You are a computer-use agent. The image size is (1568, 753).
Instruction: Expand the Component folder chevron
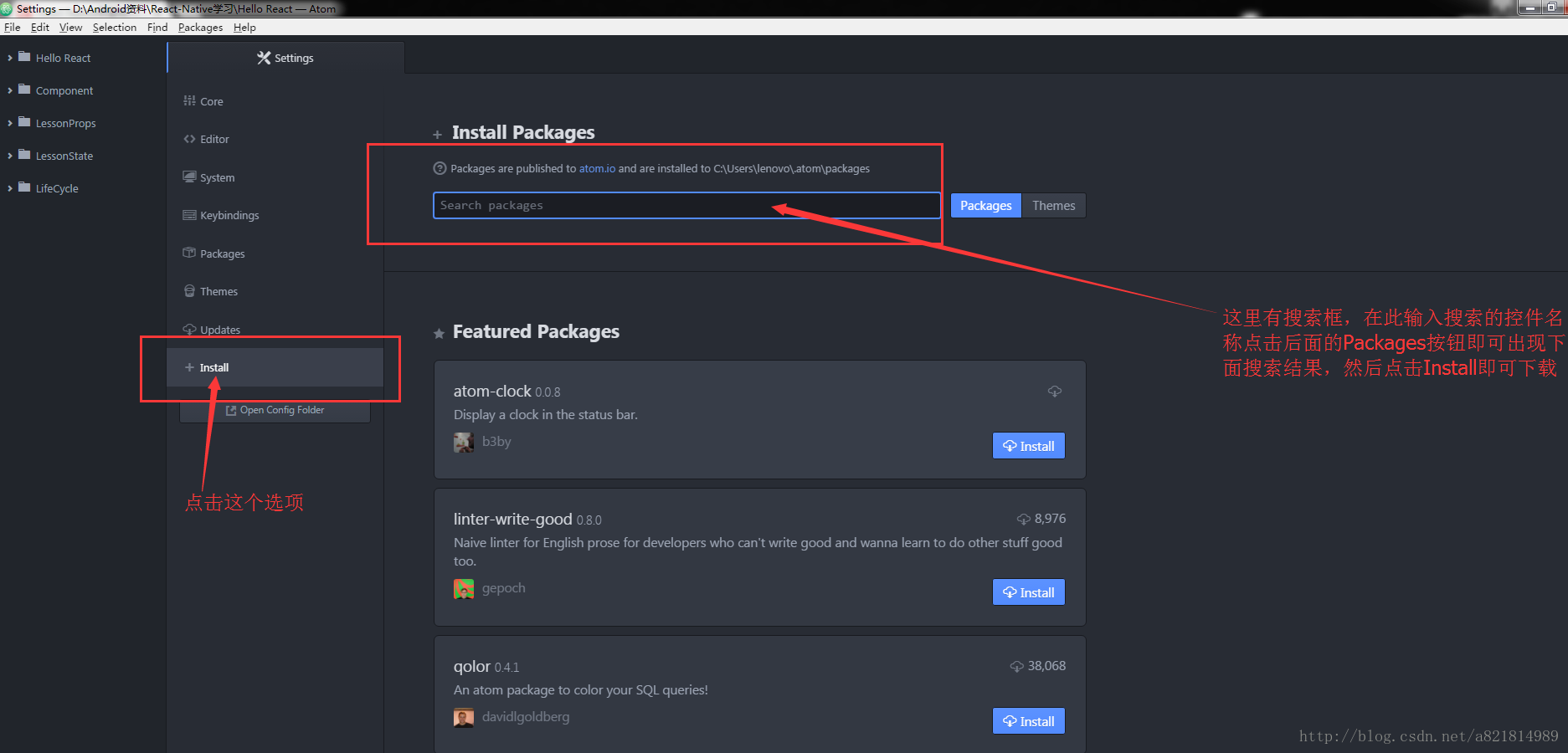[10, 90]
